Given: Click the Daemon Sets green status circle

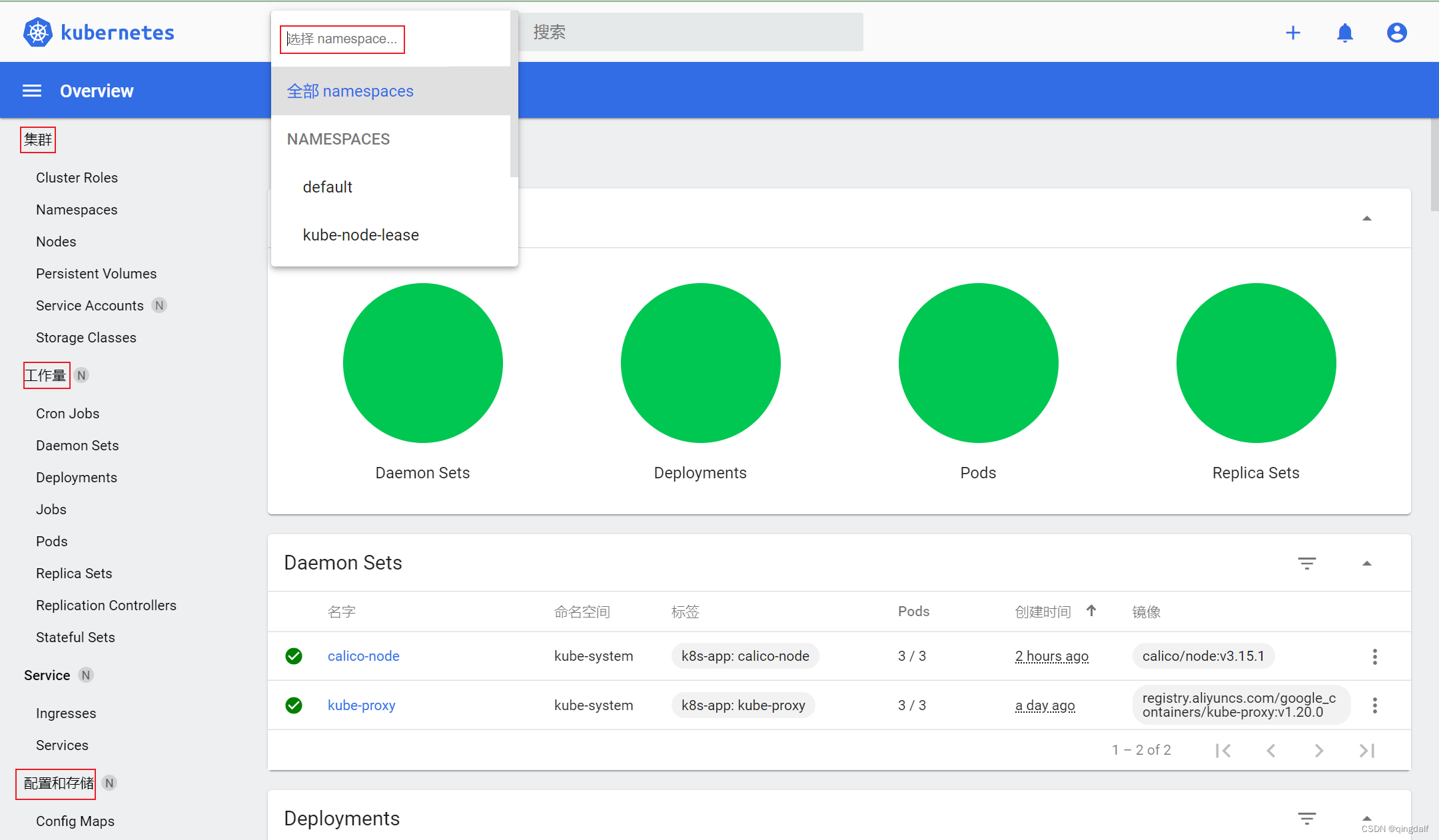Looking at the screenshot, I should [423, 363].
